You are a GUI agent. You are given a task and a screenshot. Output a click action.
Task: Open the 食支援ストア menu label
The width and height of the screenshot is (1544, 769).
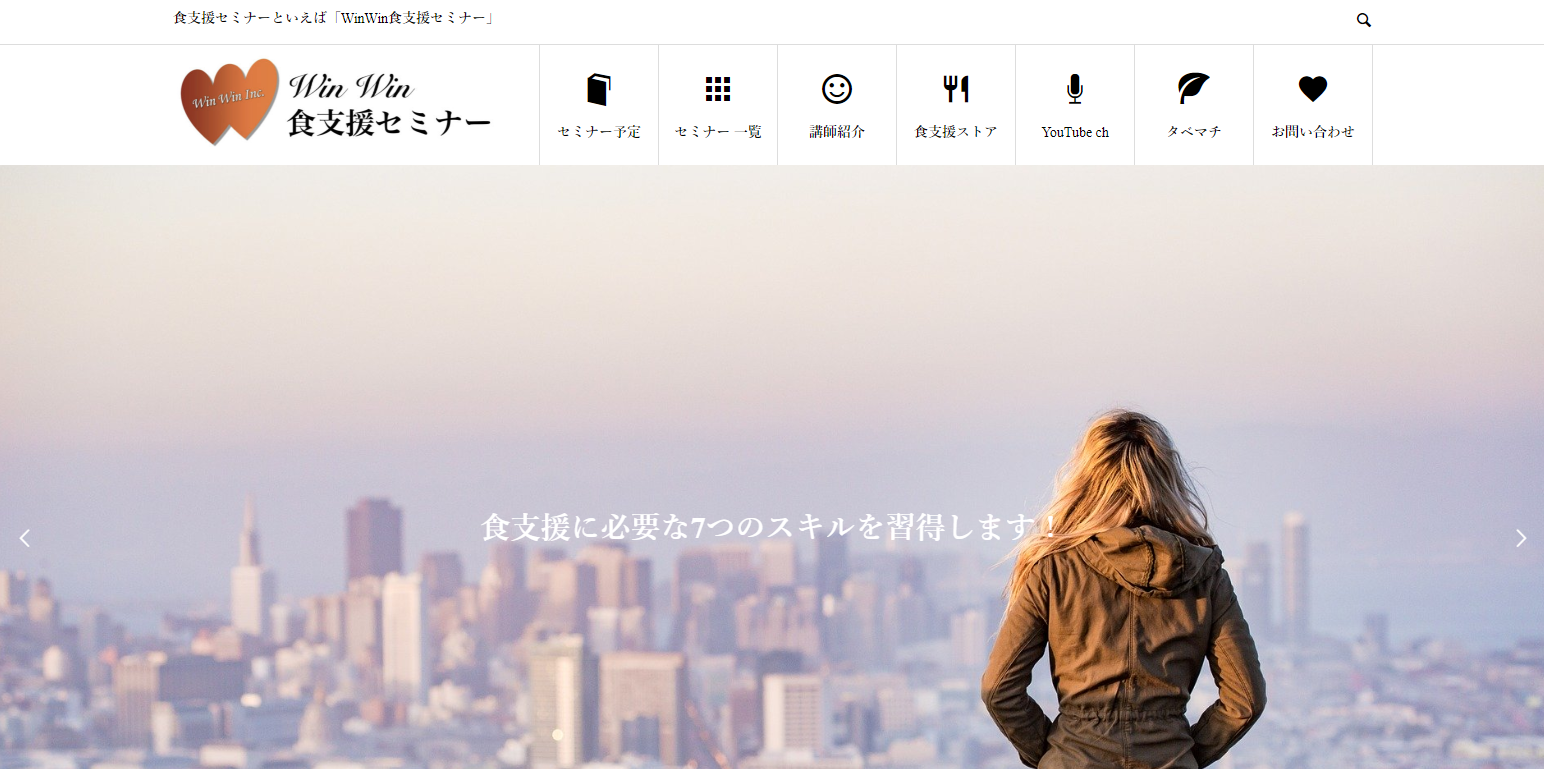[x=955, y=132]
